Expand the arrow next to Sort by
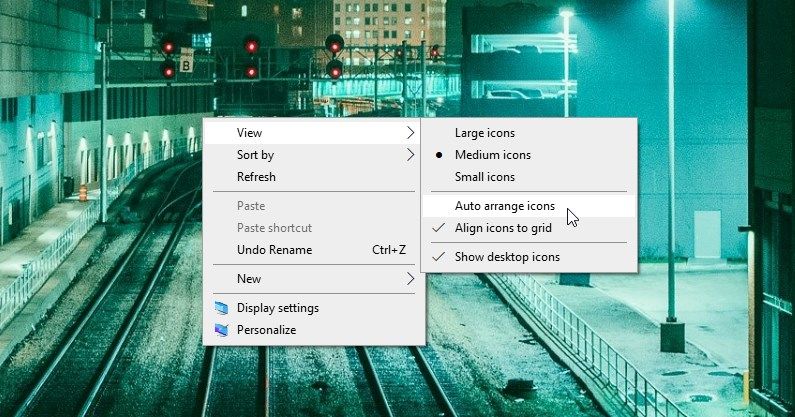The image size is (795, 417). pyautogui.click(x=410, y=155)
